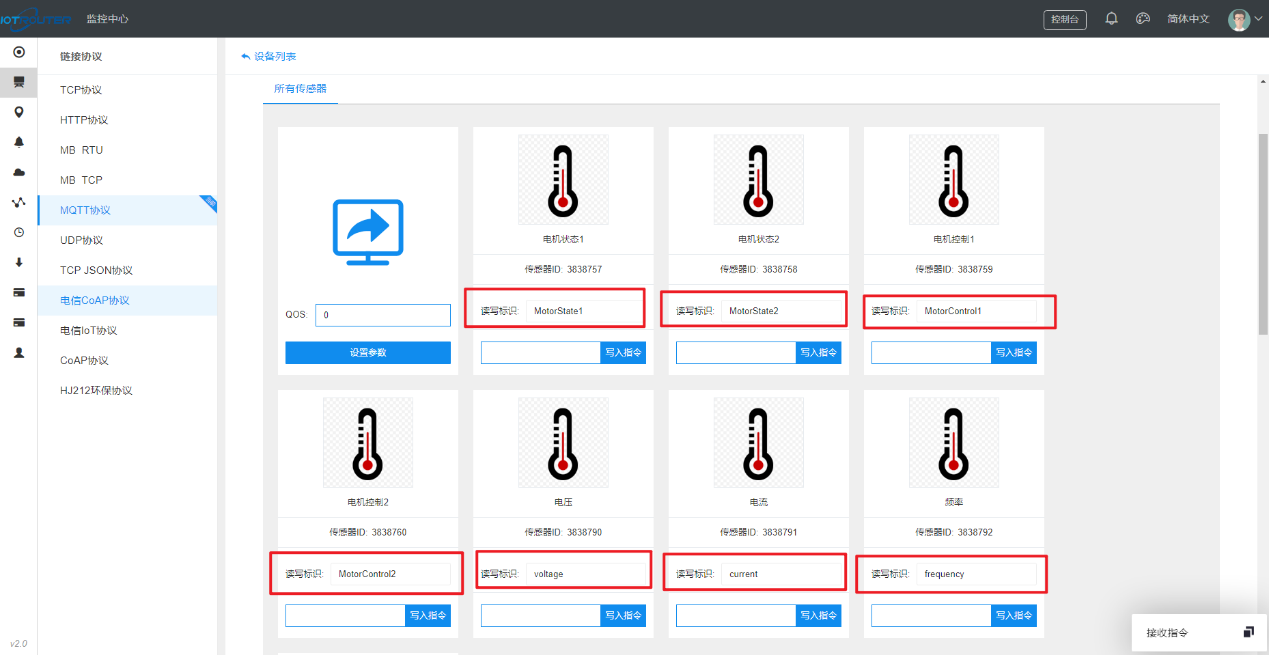
Task: Switch to the 所有传感器 tab
Action: [x=300, y=89]
